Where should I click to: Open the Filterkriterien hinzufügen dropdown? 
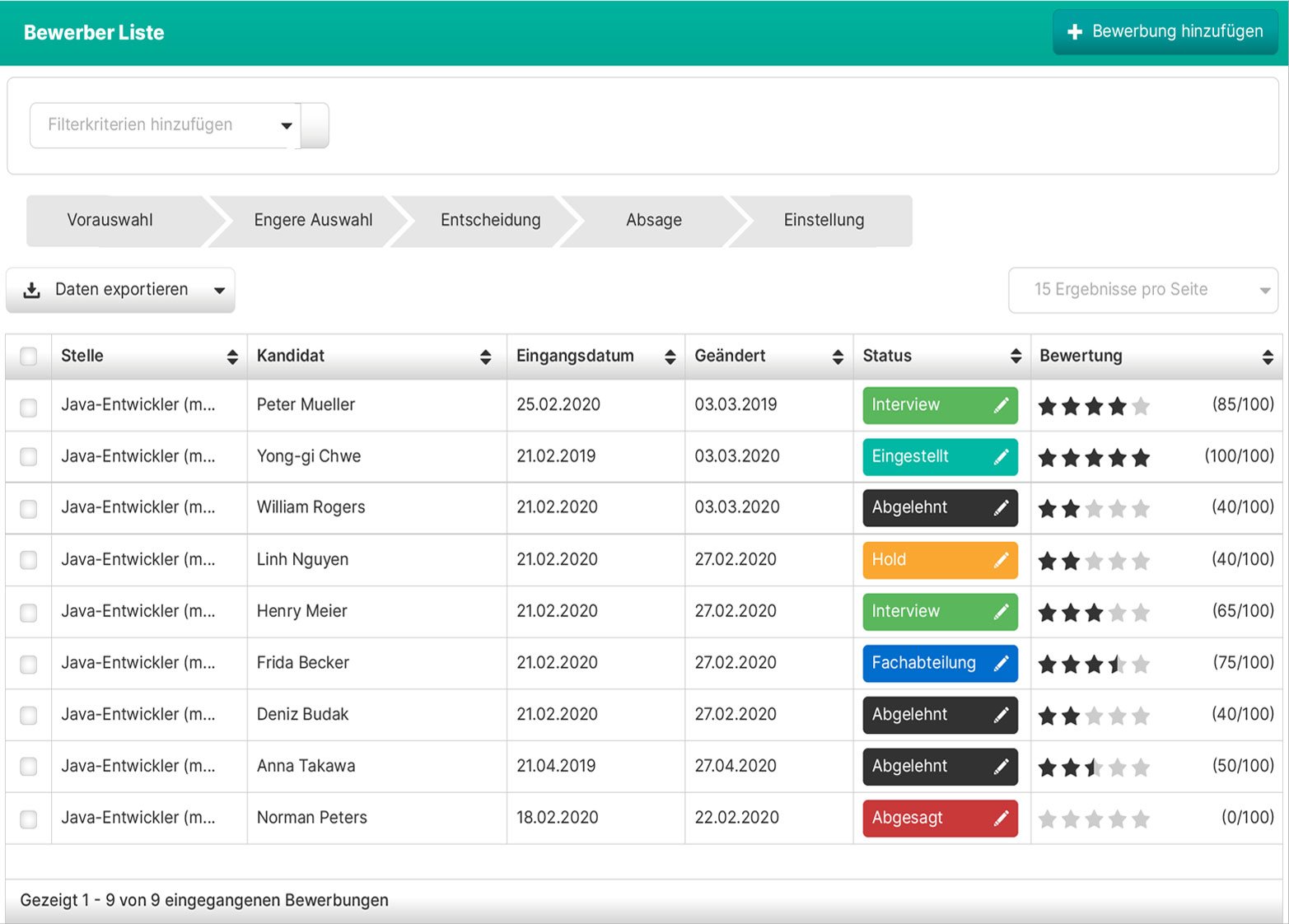coord(165,125)
